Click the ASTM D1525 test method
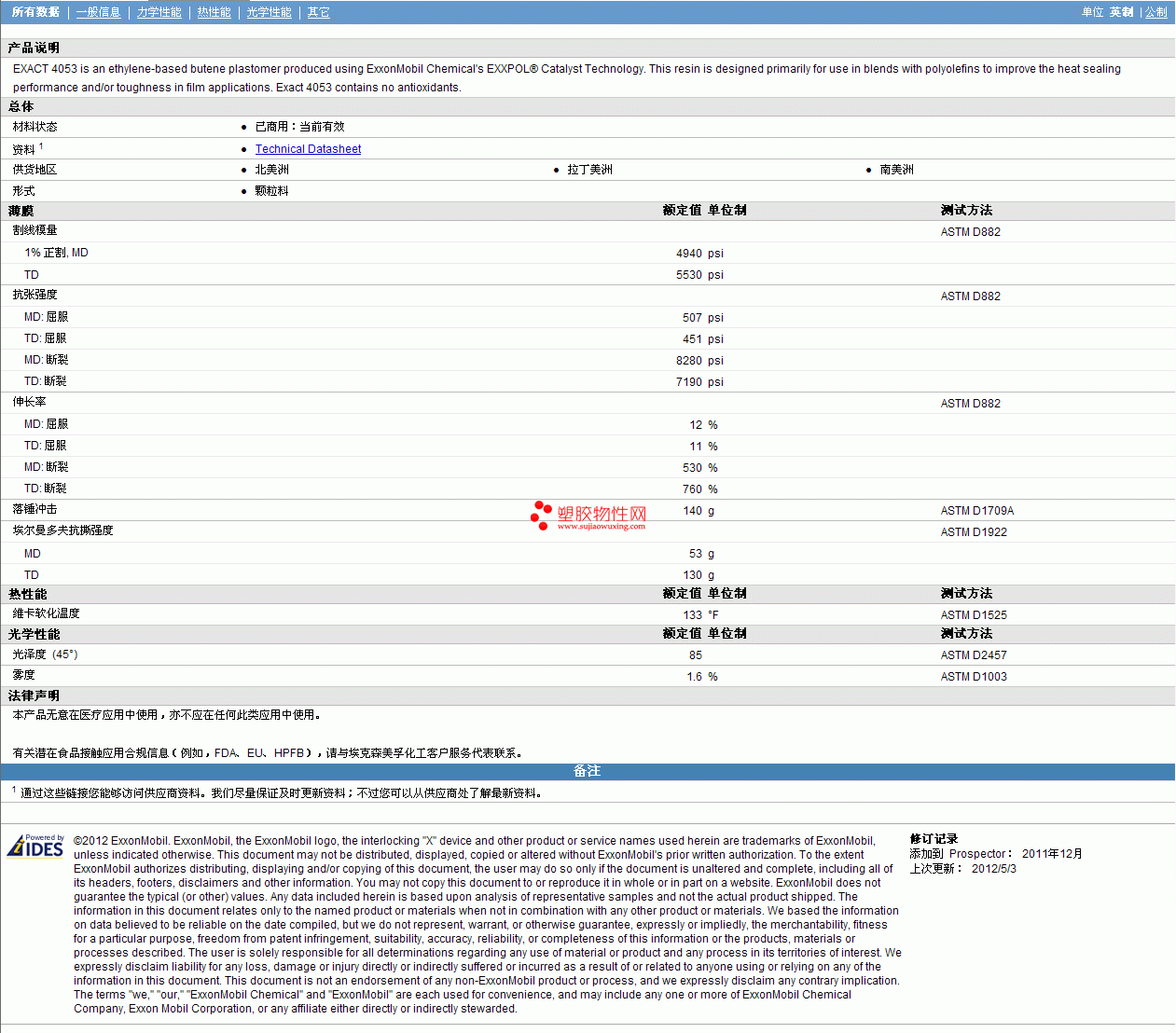Viewport: 1176px width, 1033px height. (x=974, y=615)
